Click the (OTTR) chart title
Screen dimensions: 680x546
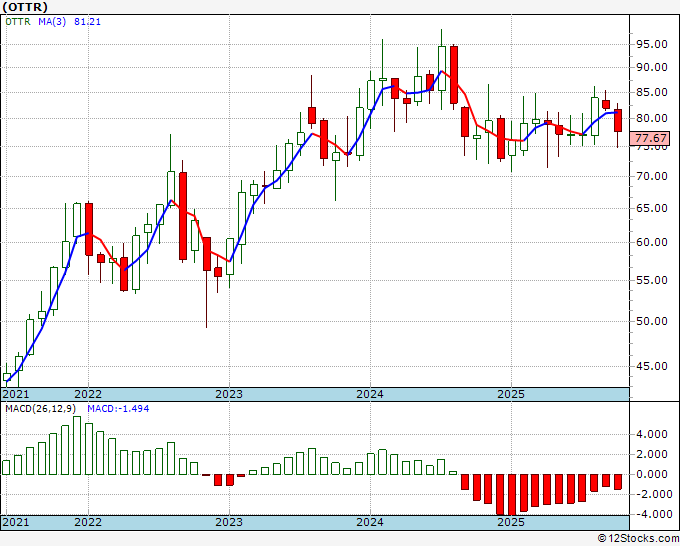pyautogui.click(x=25, y=7)
